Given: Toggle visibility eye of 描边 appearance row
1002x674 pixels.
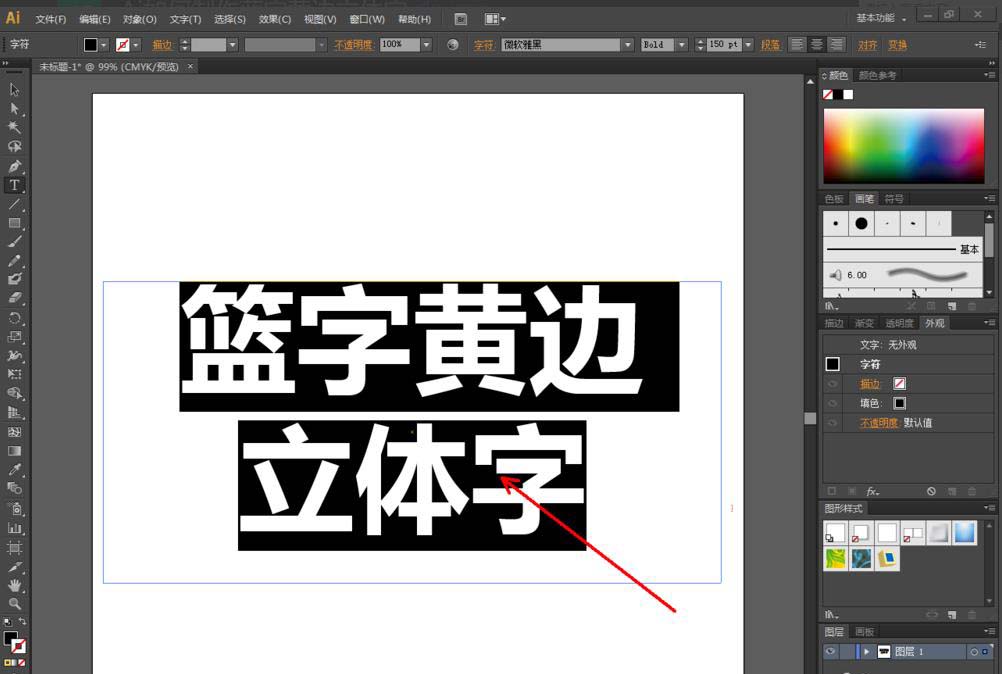Looking at the screenshot, I should tap(832, 384).
